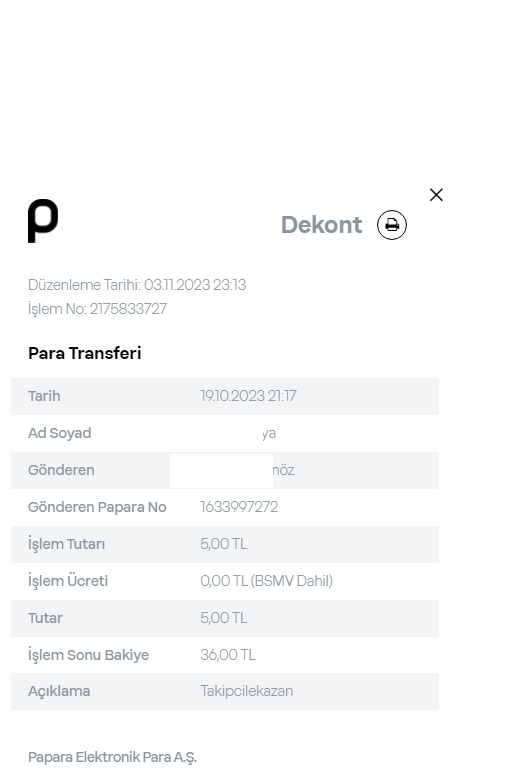This screenshot has height=768, width=508.
Task: Close the receipt with the X icon
Action: tap(436, 194)
